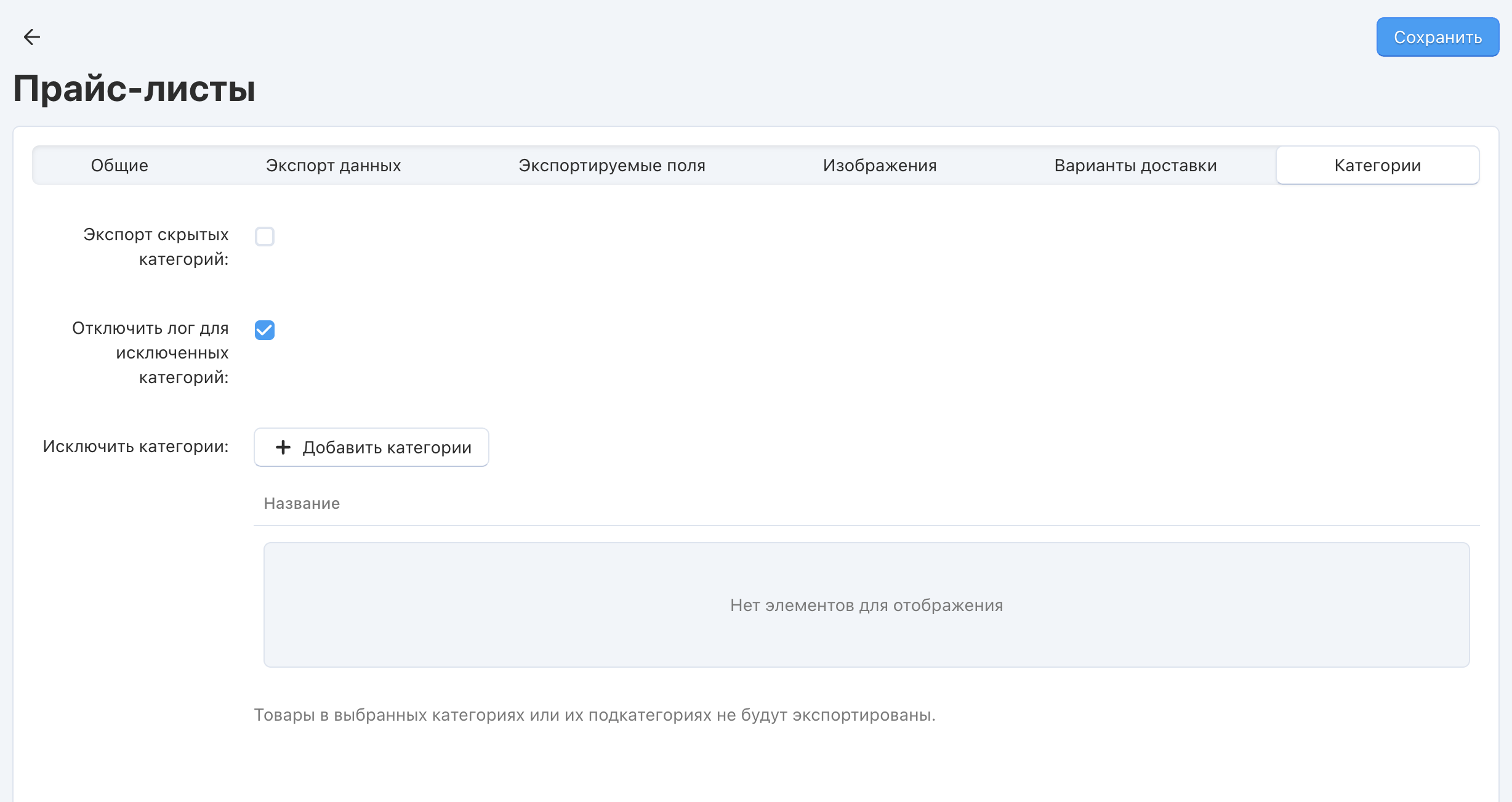Select the Экспортируемые поля tab
The image size is (1512, 802).
coord(611,165)
